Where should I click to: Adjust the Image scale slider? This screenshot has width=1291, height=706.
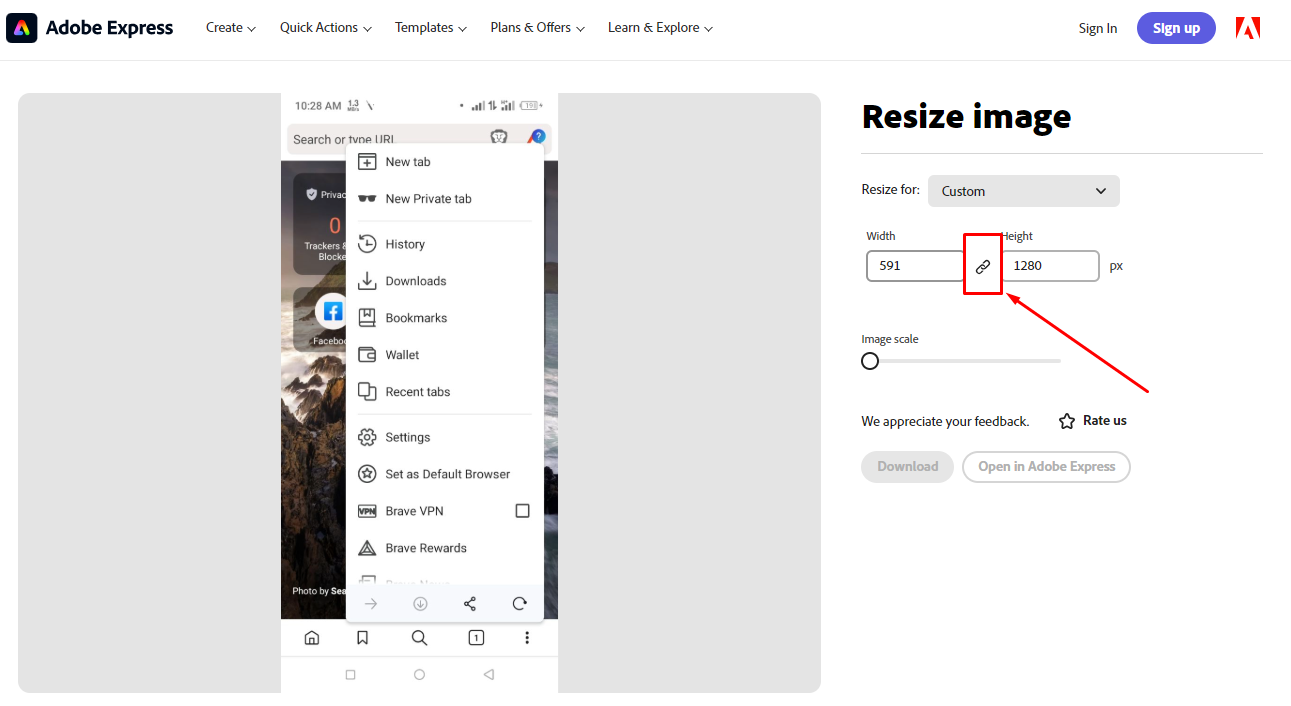click(x=869, y=360)
